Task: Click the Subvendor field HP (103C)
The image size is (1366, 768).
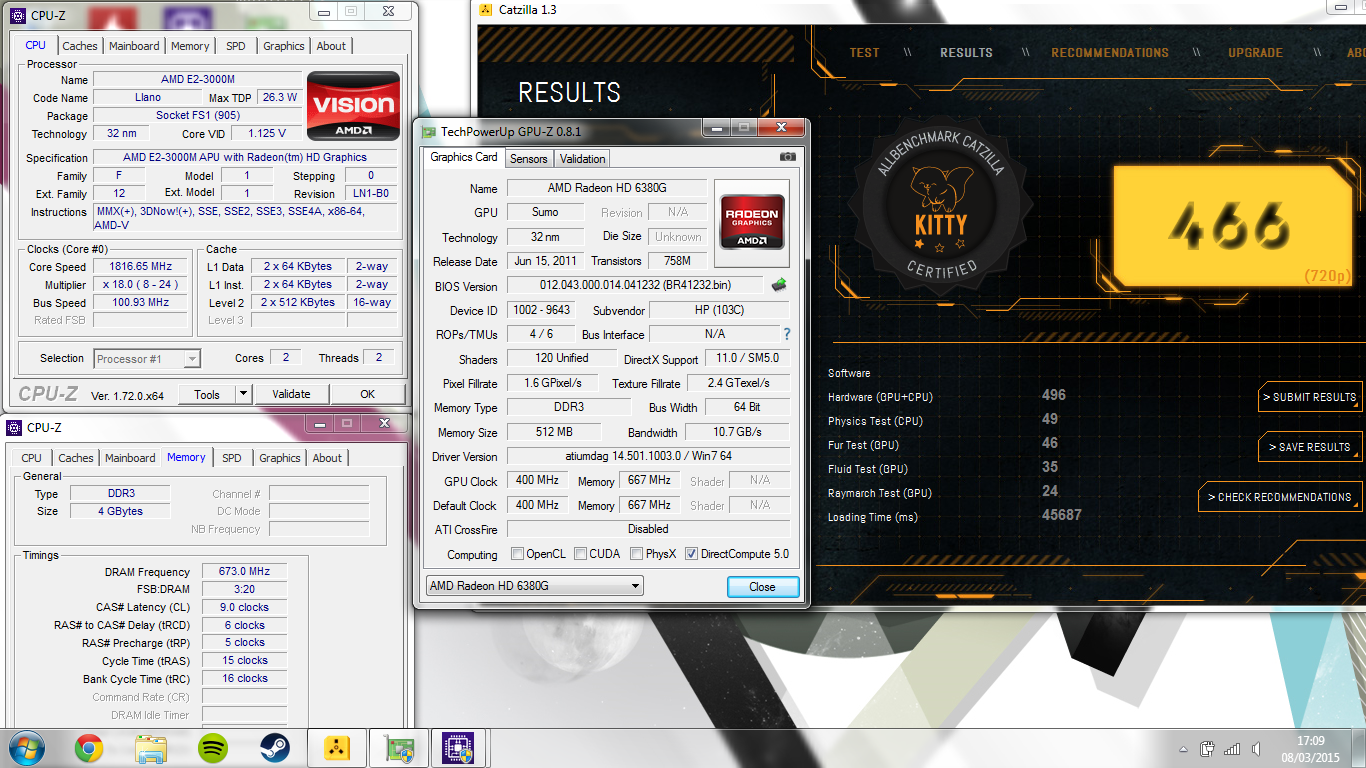Action: [719, 310]
